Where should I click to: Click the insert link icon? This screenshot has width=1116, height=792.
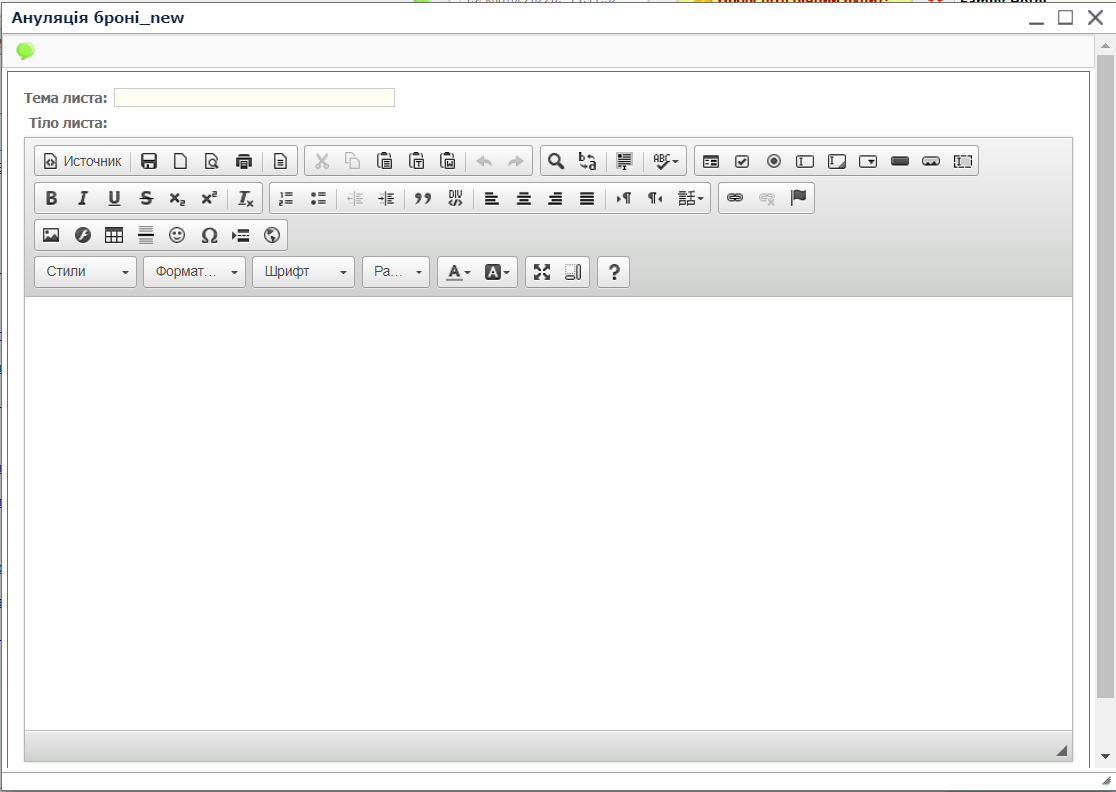(735, 198)
